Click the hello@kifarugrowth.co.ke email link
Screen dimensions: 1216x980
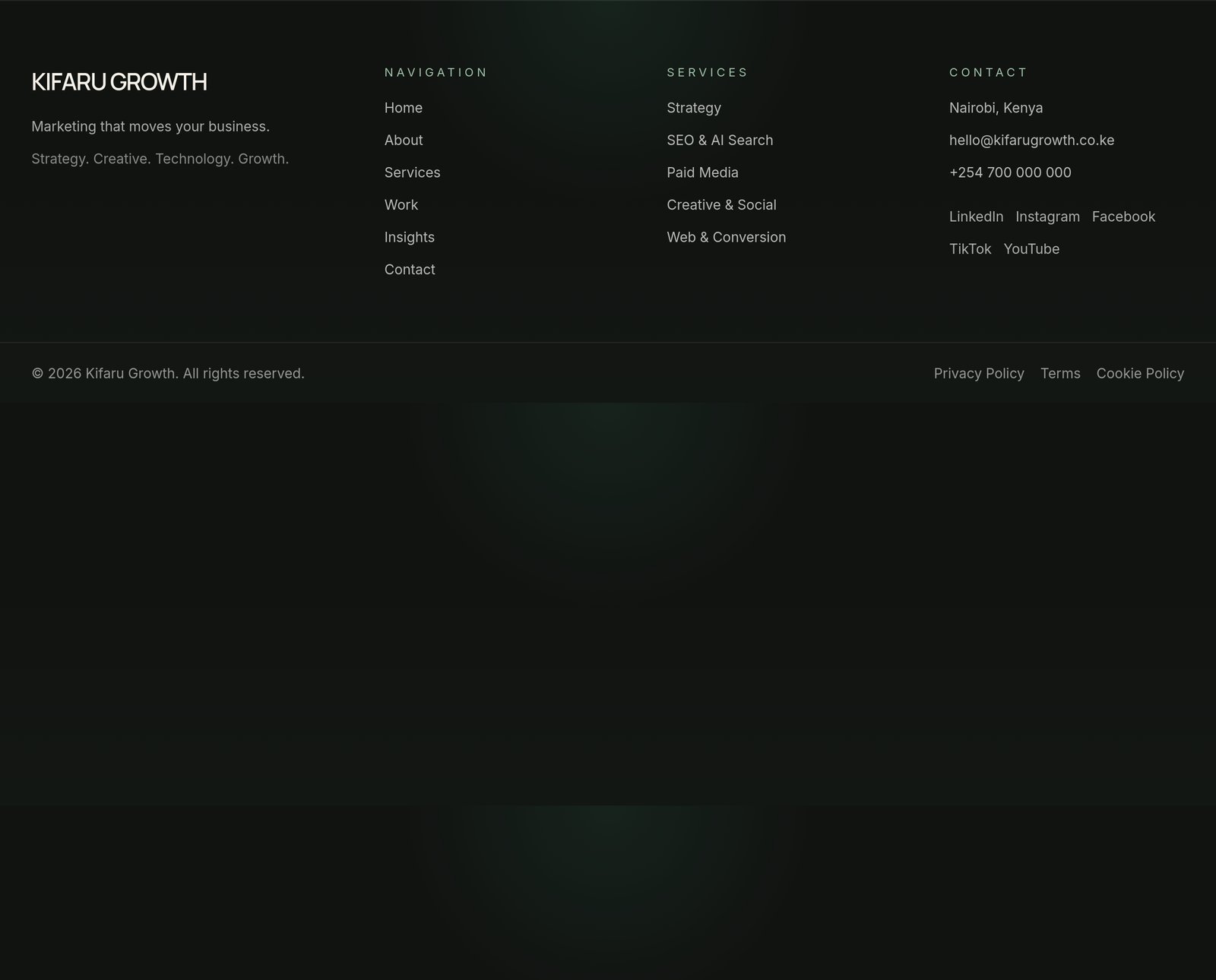[x=1032, y=141]
